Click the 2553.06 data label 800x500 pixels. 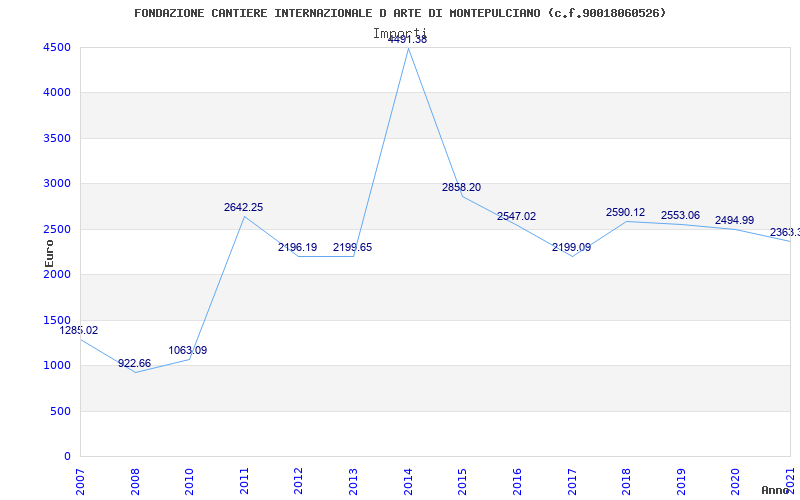[680, 216]
